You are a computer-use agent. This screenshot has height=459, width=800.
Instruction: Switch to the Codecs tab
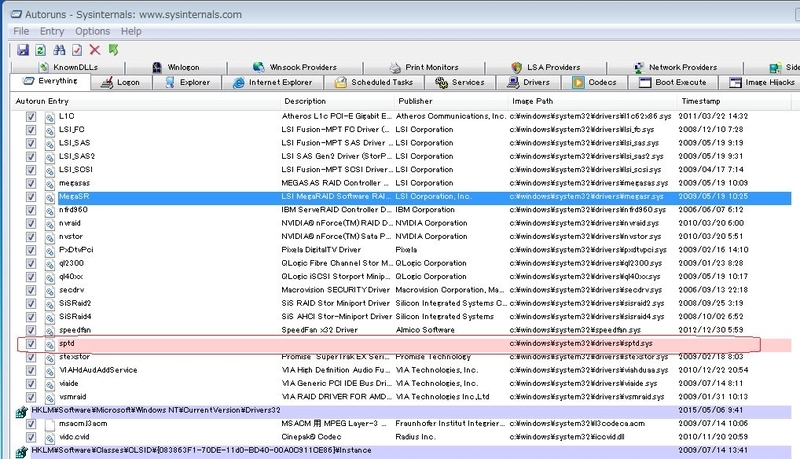(594, 82)
